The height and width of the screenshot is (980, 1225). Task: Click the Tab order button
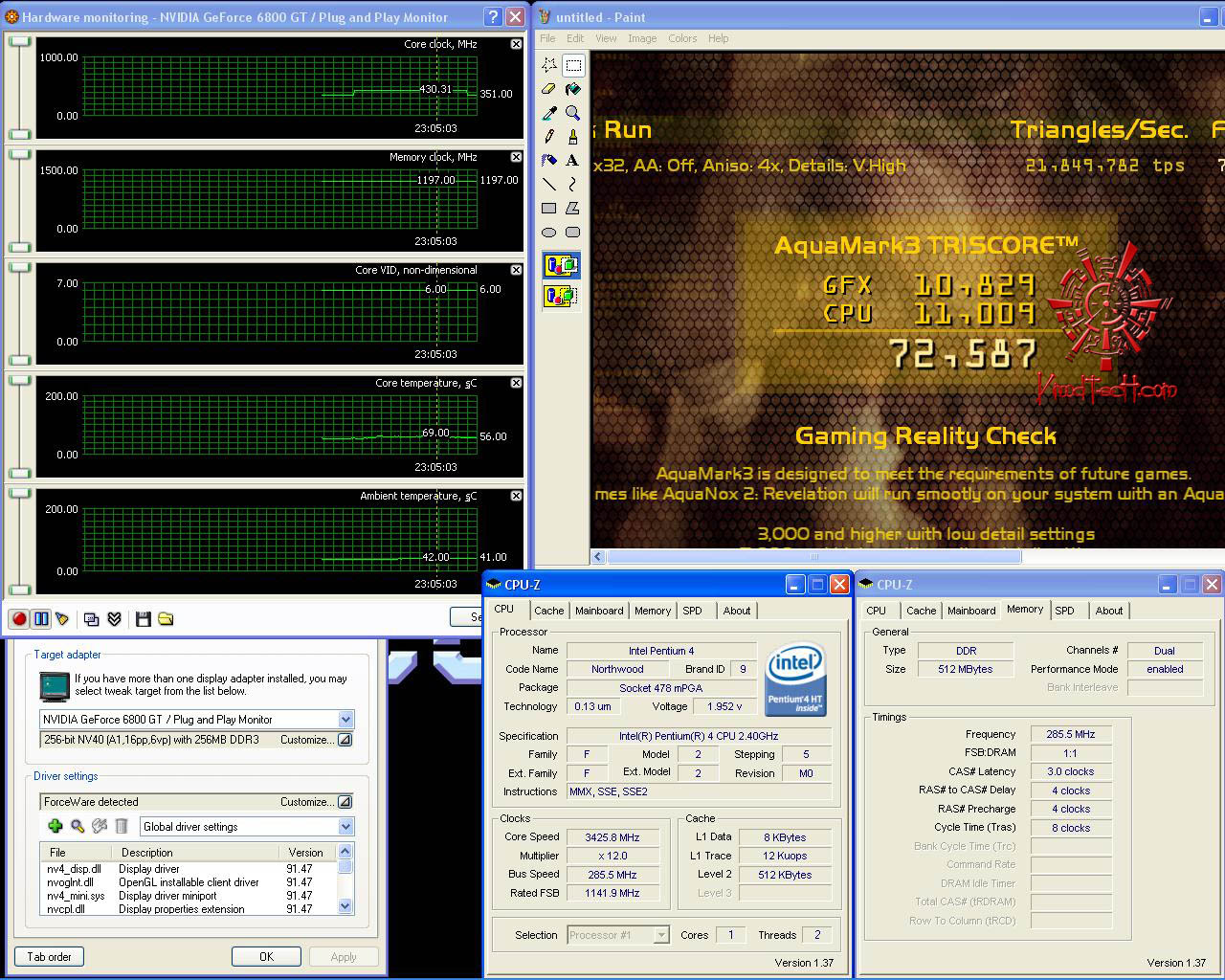[49, 956]
